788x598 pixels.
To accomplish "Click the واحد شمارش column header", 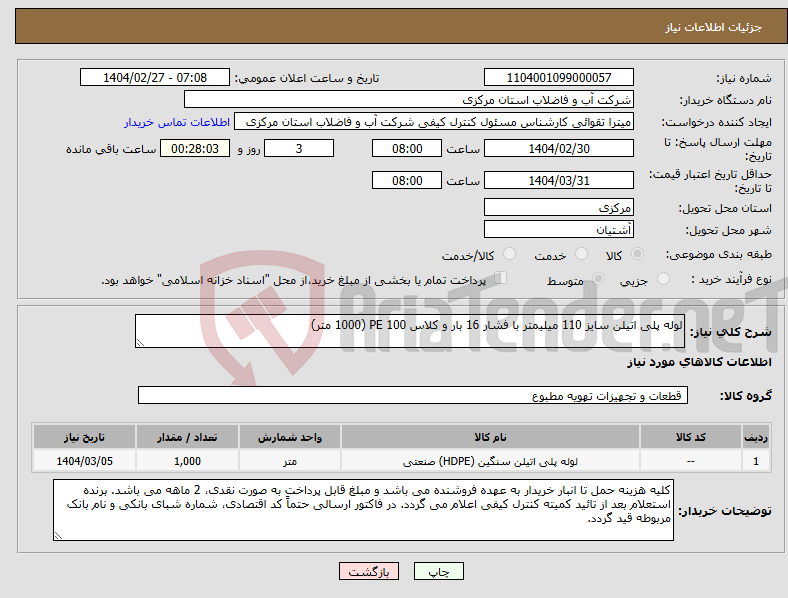I will (x=290, y=437).
